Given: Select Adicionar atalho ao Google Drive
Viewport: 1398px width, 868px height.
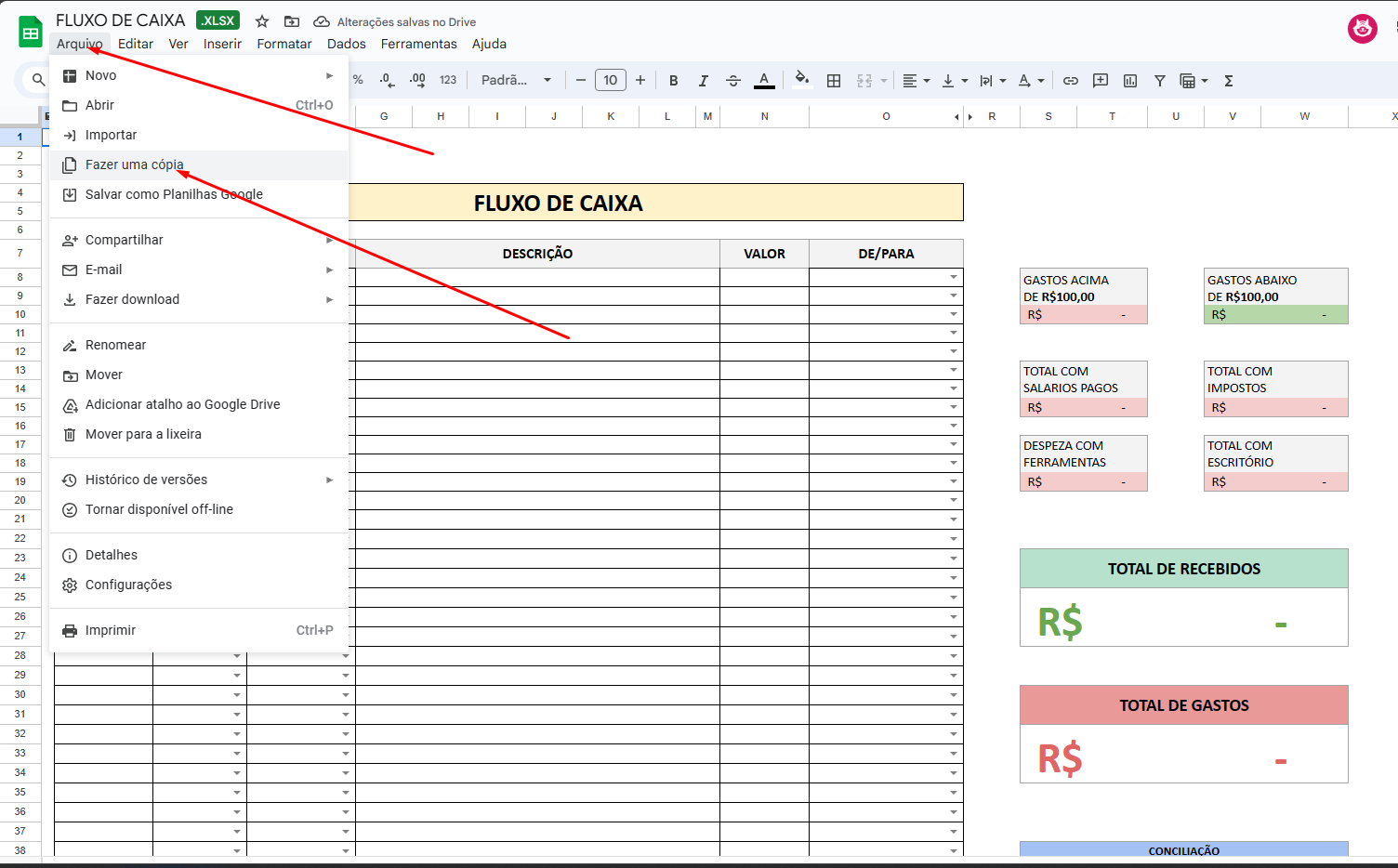Looking at the screenshot, I should (199, 404).
